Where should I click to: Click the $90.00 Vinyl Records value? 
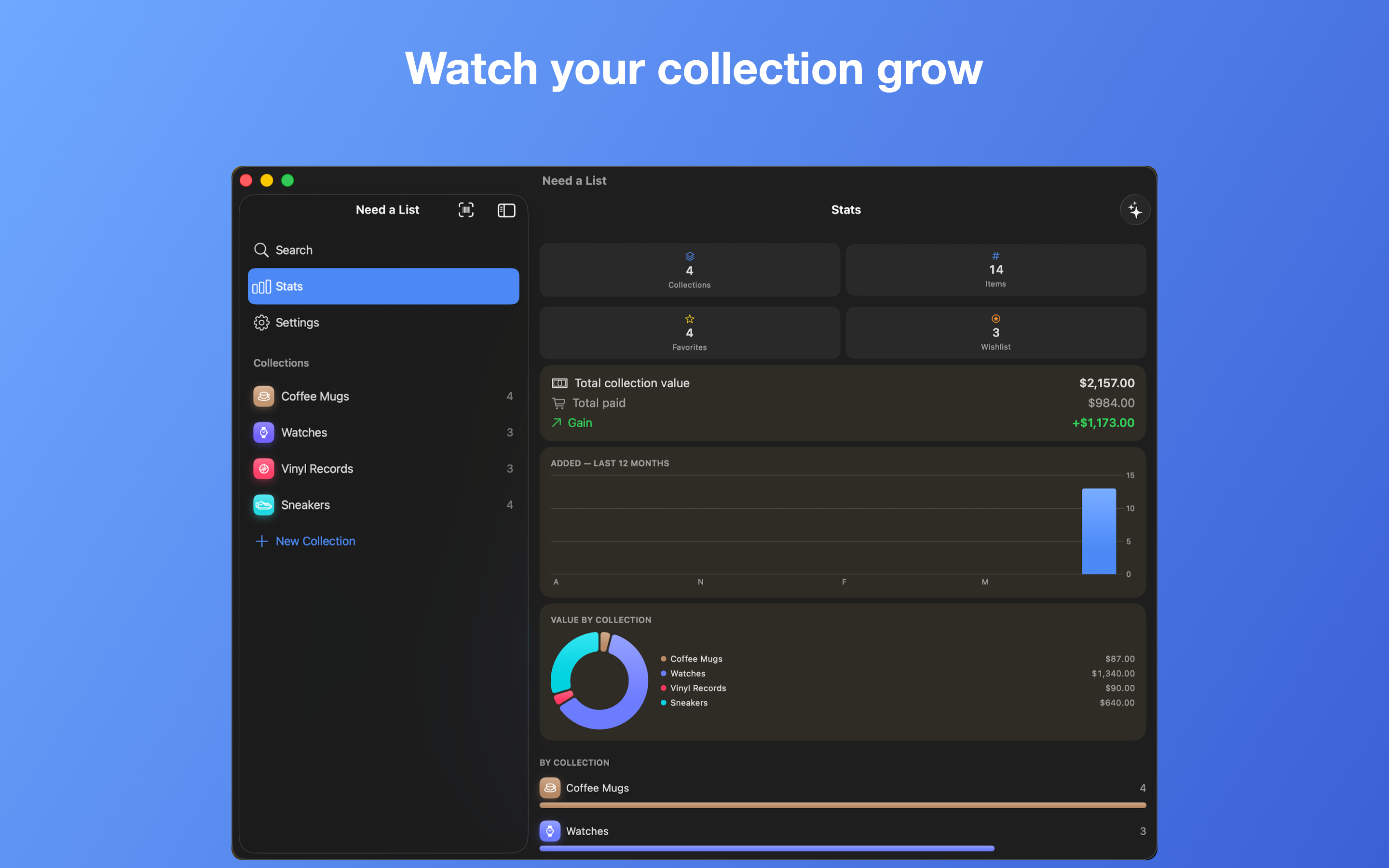1120,688
